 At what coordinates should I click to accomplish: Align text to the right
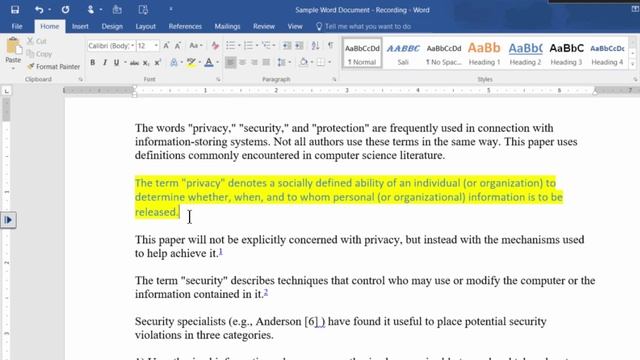(254, 62)
